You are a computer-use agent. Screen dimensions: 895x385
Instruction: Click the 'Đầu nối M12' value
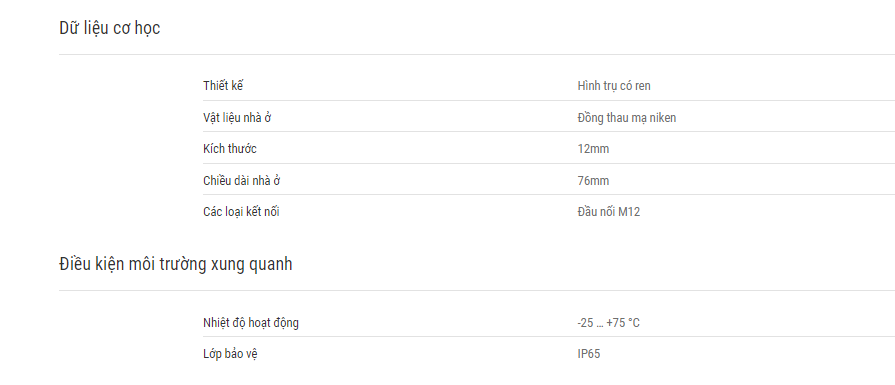point(608,212)
